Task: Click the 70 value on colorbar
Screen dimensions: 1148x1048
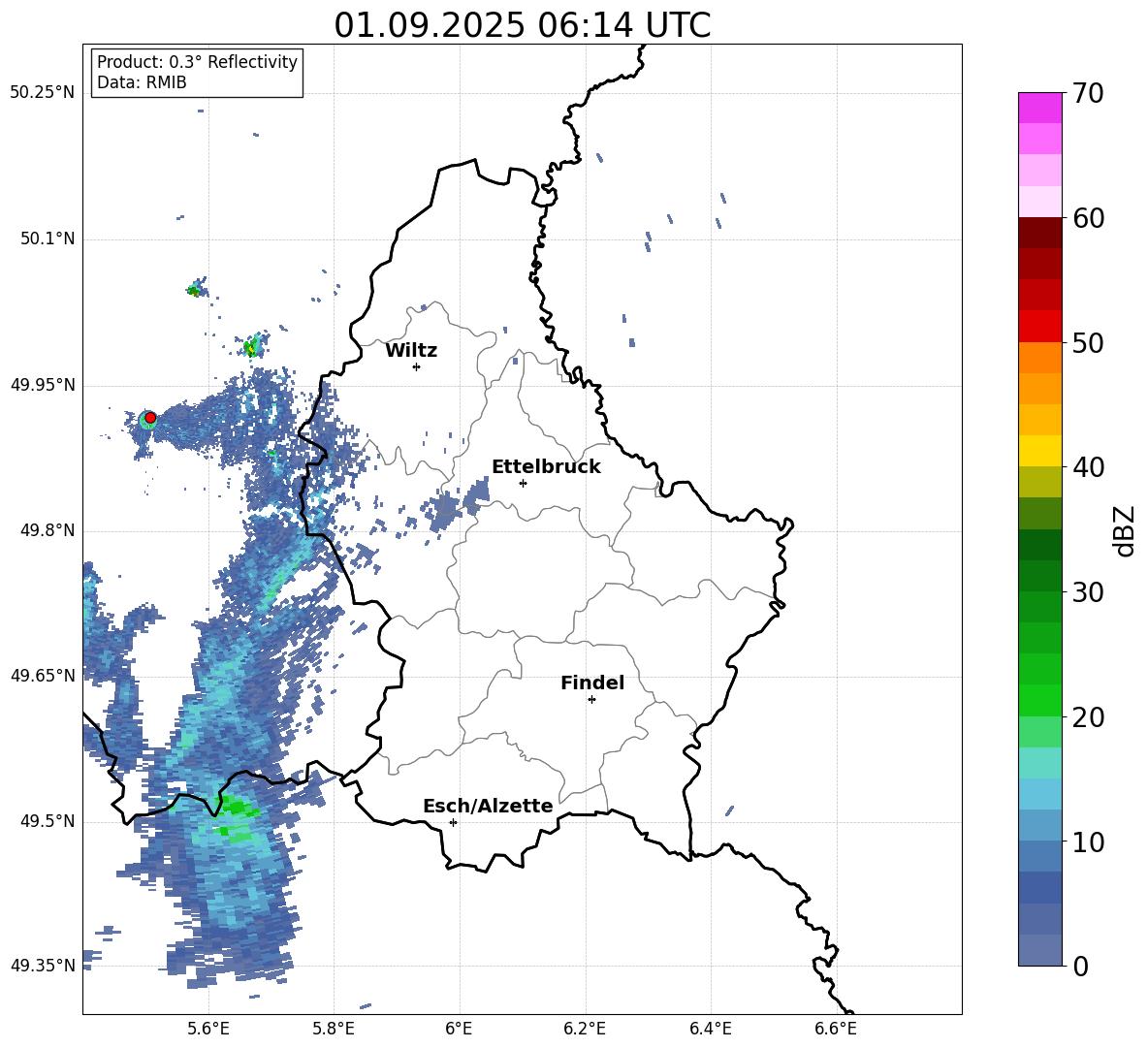Action: (1088, 93)
